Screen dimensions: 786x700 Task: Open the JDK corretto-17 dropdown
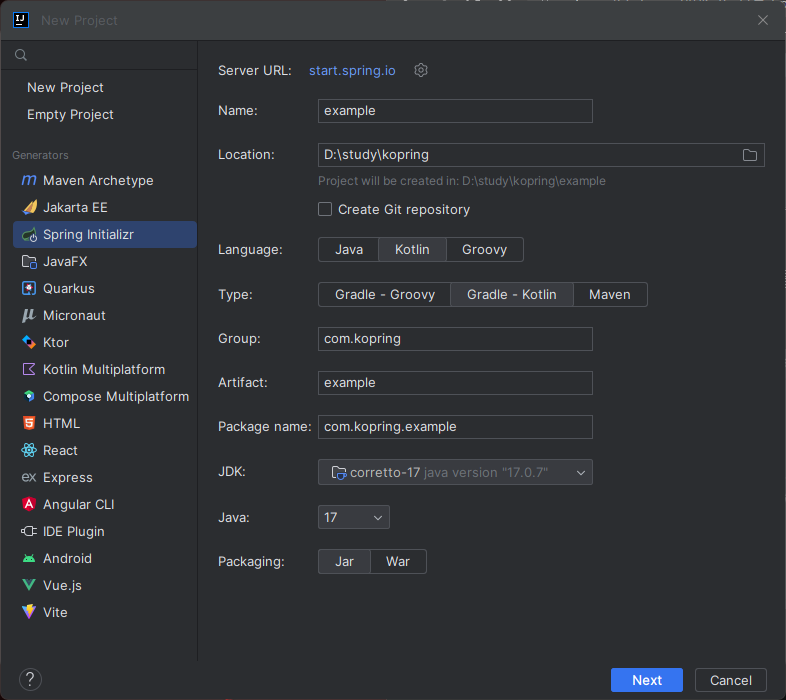click(455, 472)
